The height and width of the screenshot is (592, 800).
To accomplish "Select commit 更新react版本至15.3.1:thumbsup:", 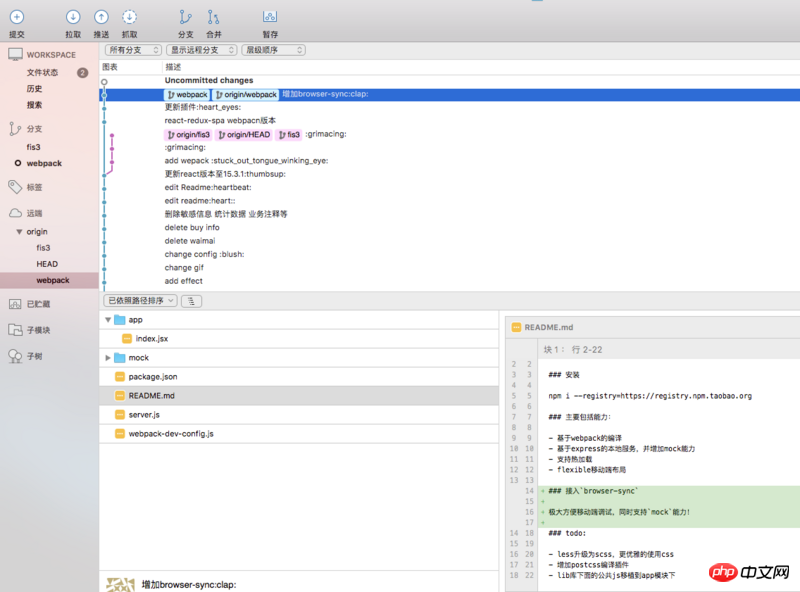I will pyautogui.click(x=449, y=174).
